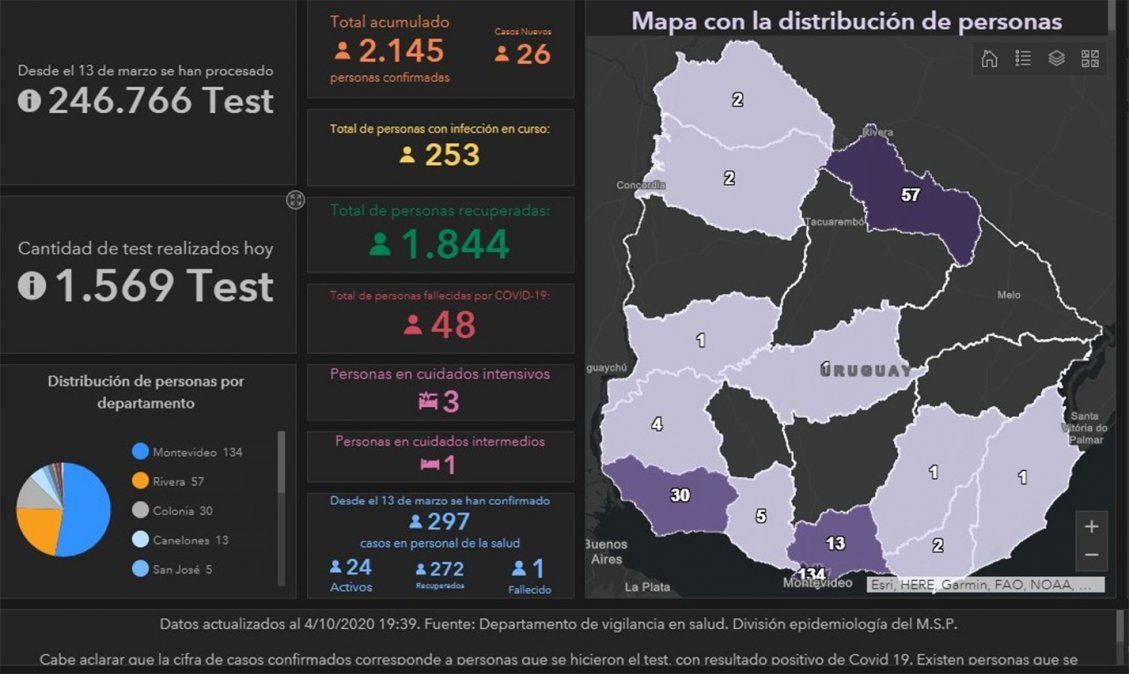Screen dimensions: 1129x674
Task: Open the basemap gallery grid
Action: point(1090,58)
